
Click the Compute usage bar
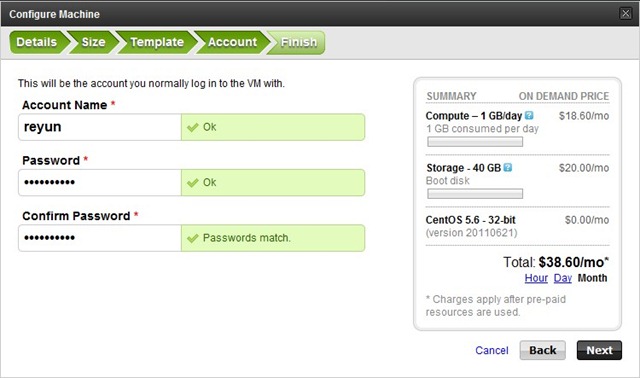coord(475,142)
